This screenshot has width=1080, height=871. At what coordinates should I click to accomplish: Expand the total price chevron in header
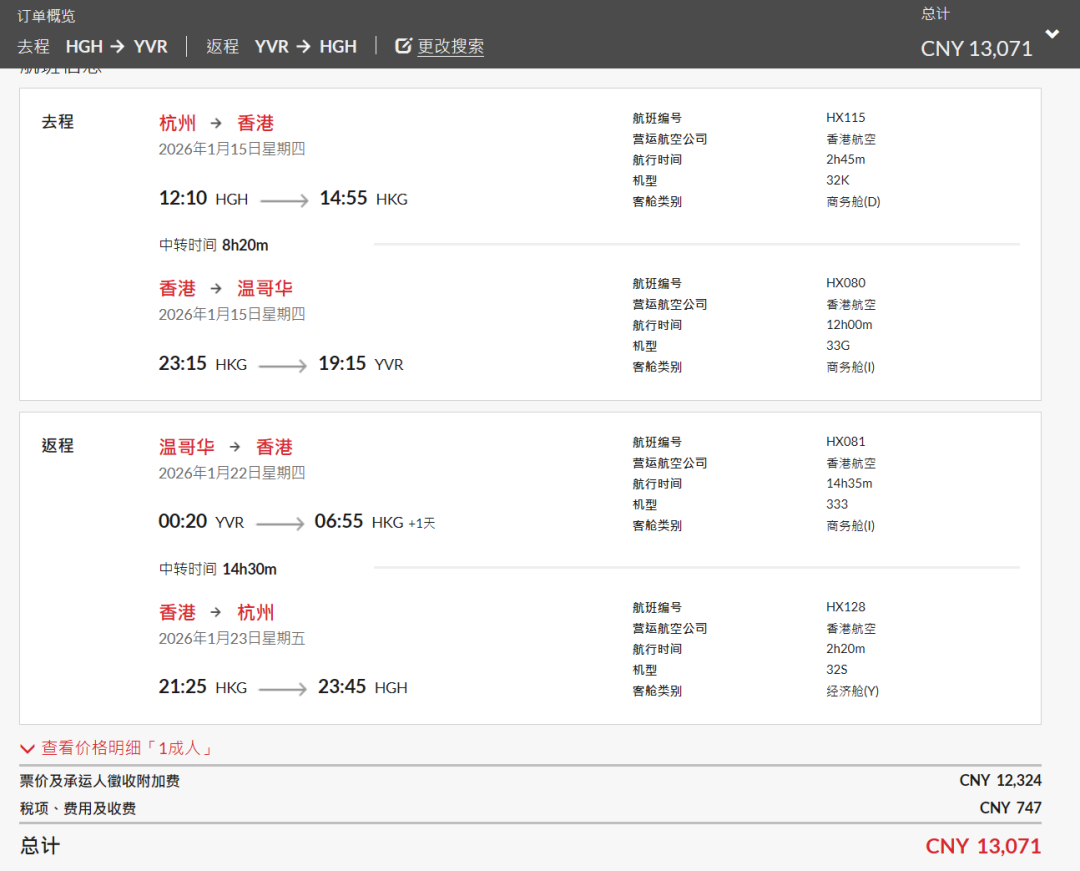click(x=1051, y=34)
